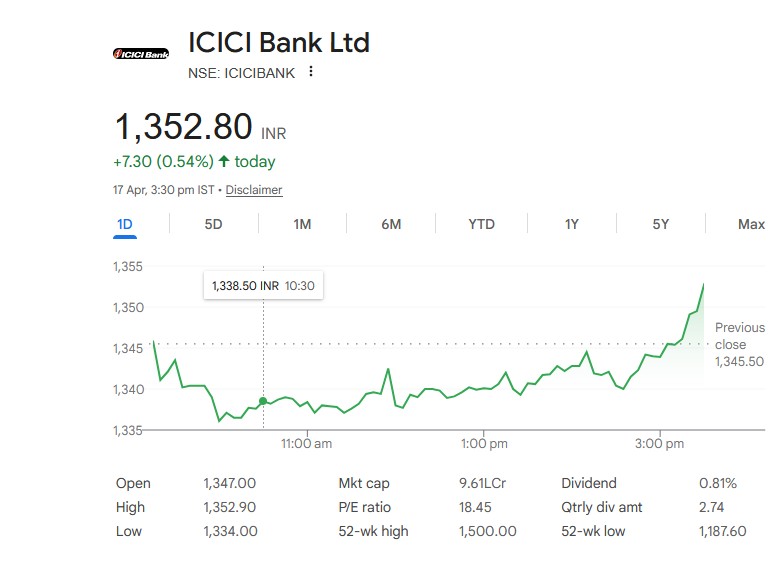Open the three-dot more options menu
Image resolution: width=780 pixels, height=580 pixels.
pos(311,72)
